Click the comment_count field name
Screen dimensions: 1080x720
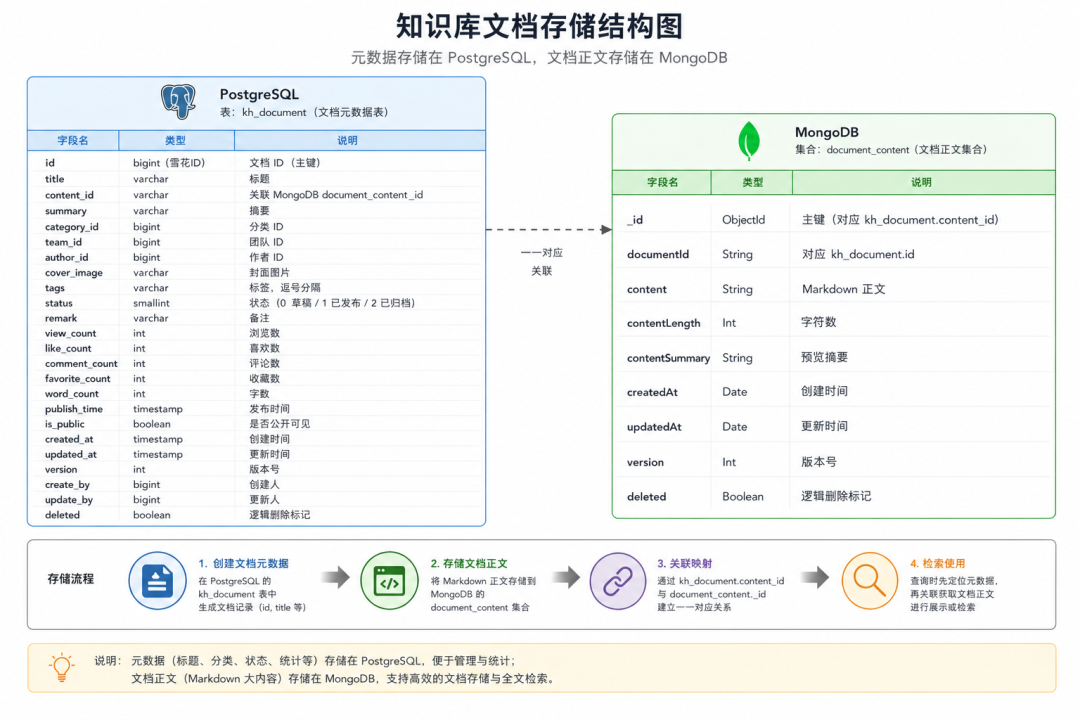pos(81,364)
